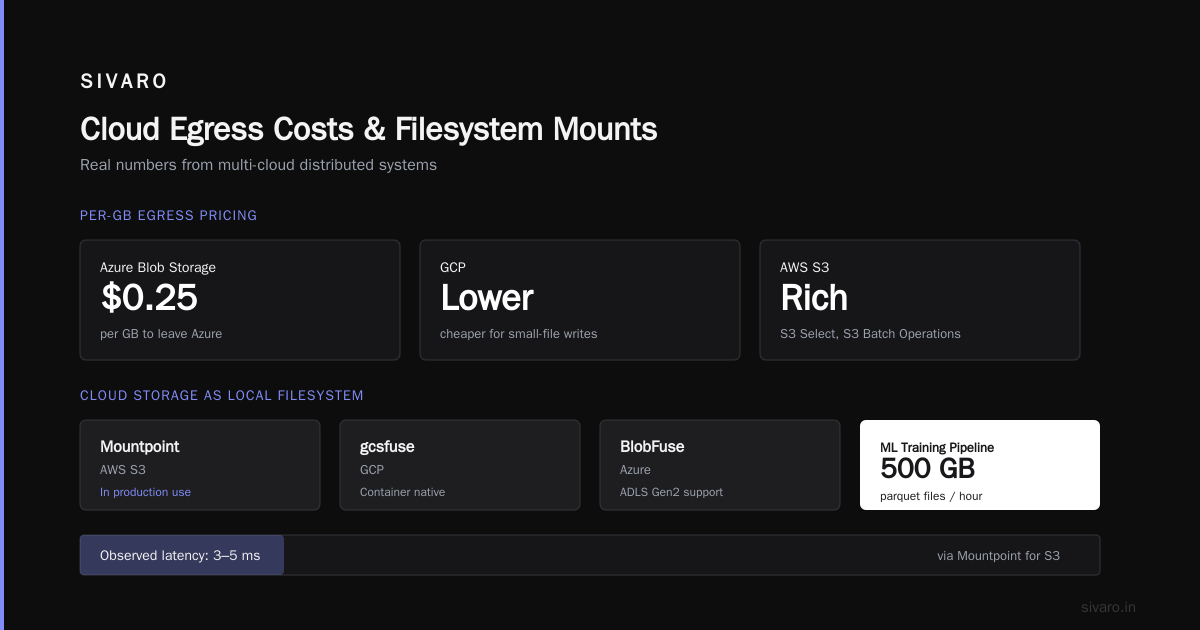Select the PER-GB EGRESS PRICING section label

pyautogui.click(x=168, y=215)
